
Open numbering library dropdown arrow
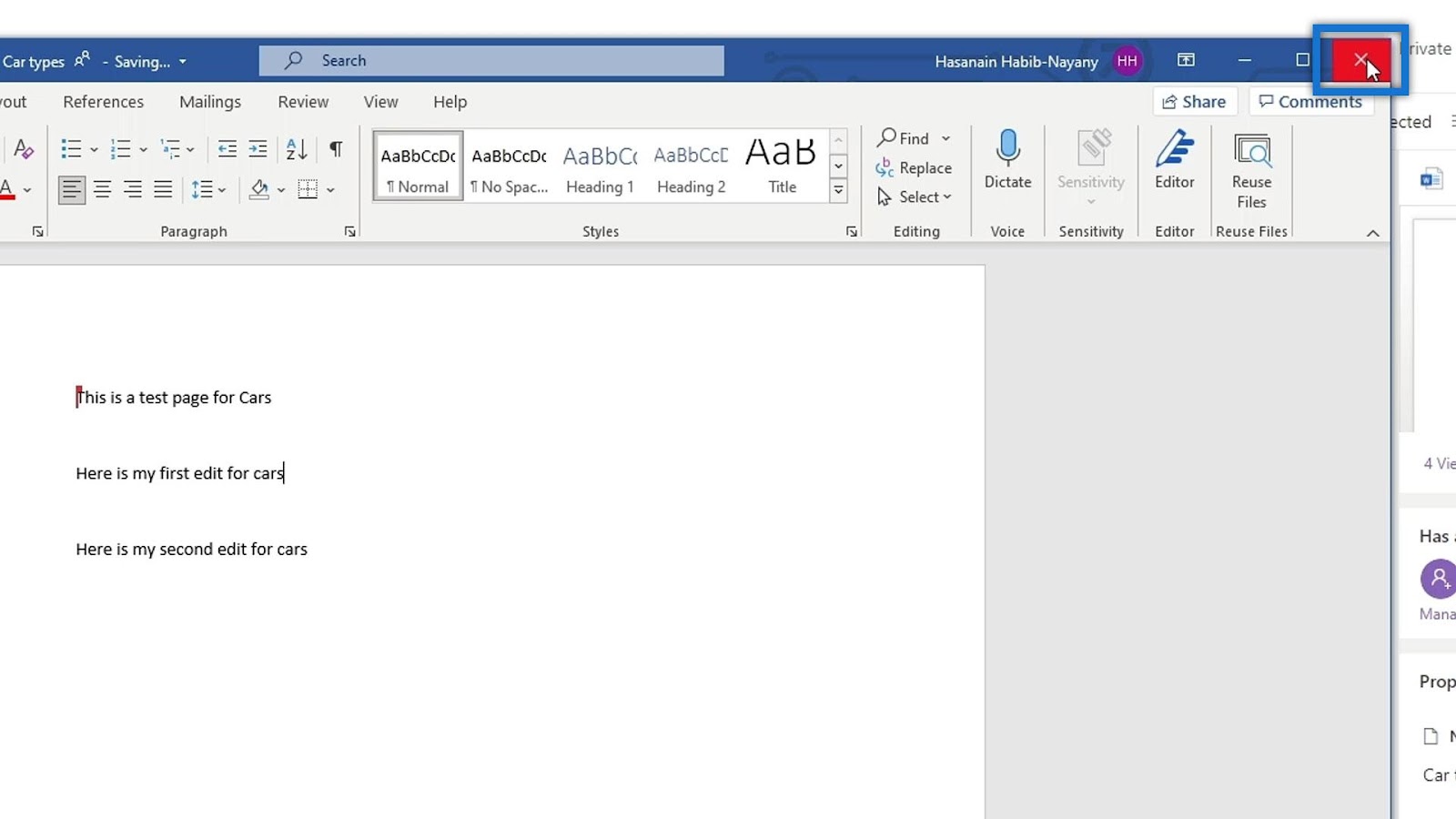pos(143,150)
